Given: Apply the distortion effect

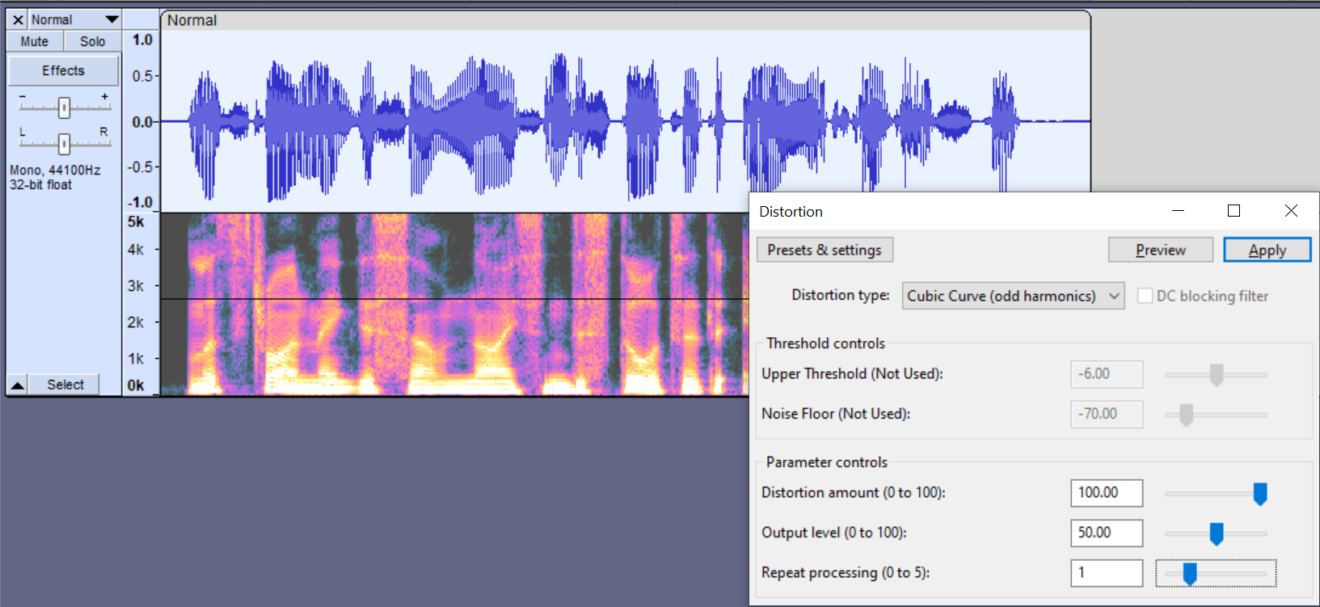Looking at the screenshot, I should coord(1266,249).
